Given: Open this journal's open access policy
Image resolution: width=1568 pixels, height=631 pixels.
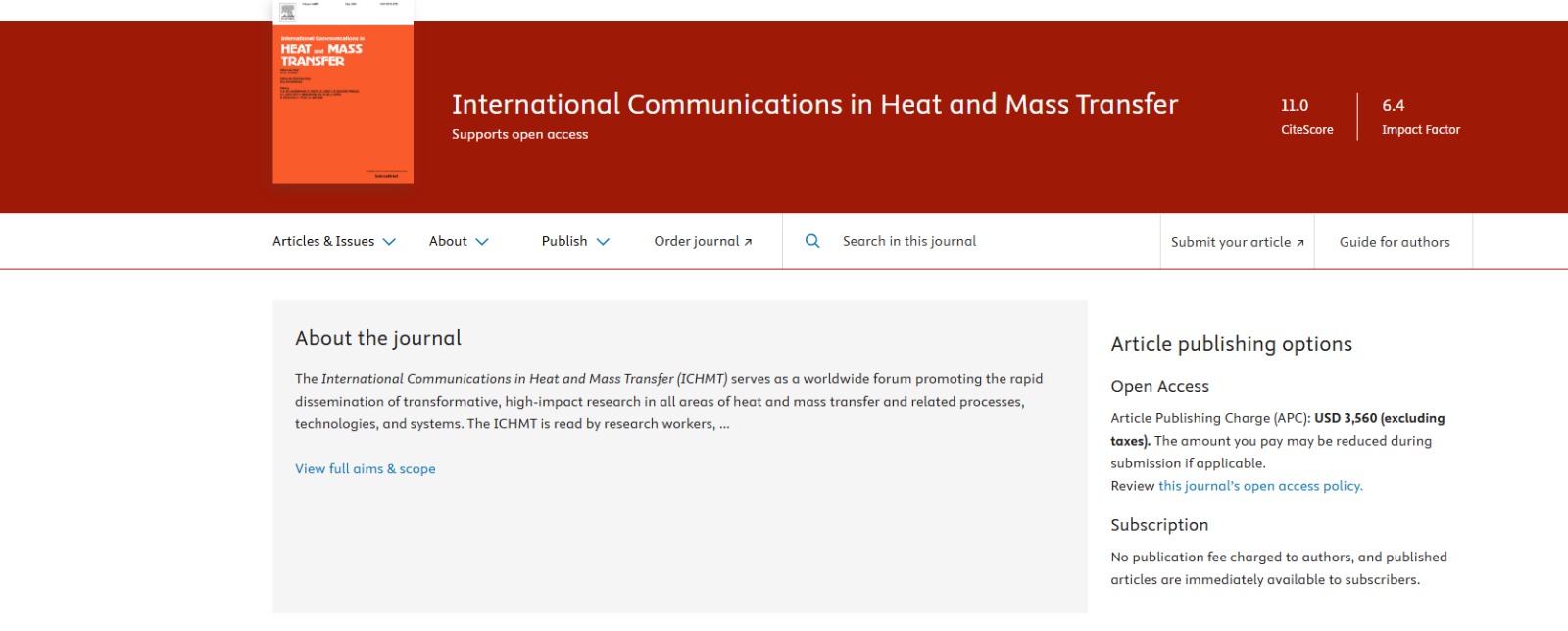Looking at the screenshot, I should 1260,486.
